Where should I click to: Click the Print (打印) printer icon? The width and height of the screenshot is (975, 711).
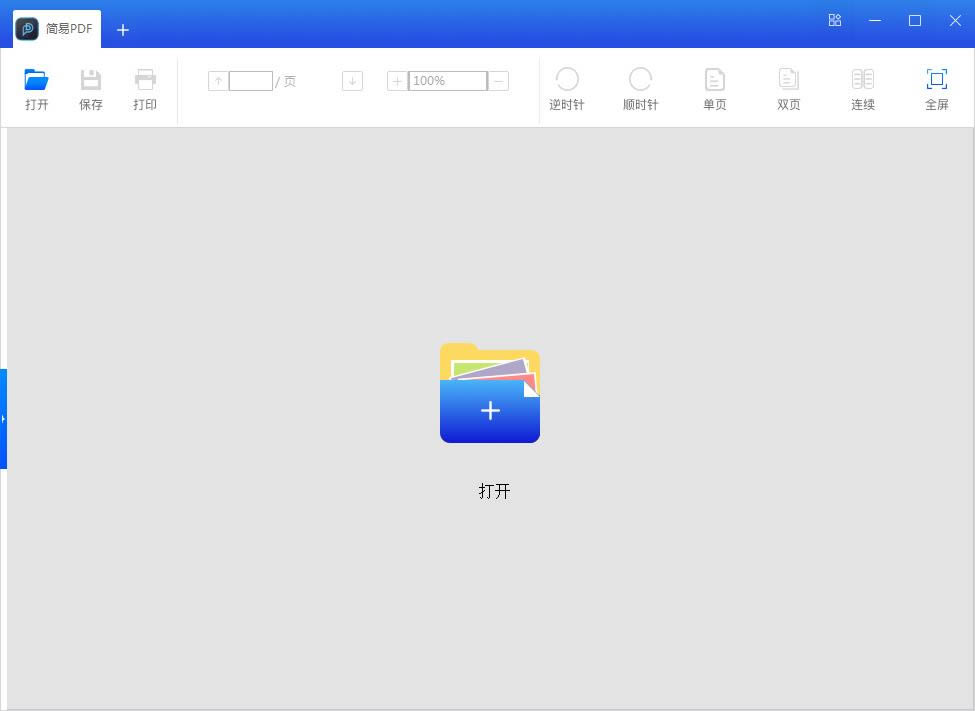point(145,80)
